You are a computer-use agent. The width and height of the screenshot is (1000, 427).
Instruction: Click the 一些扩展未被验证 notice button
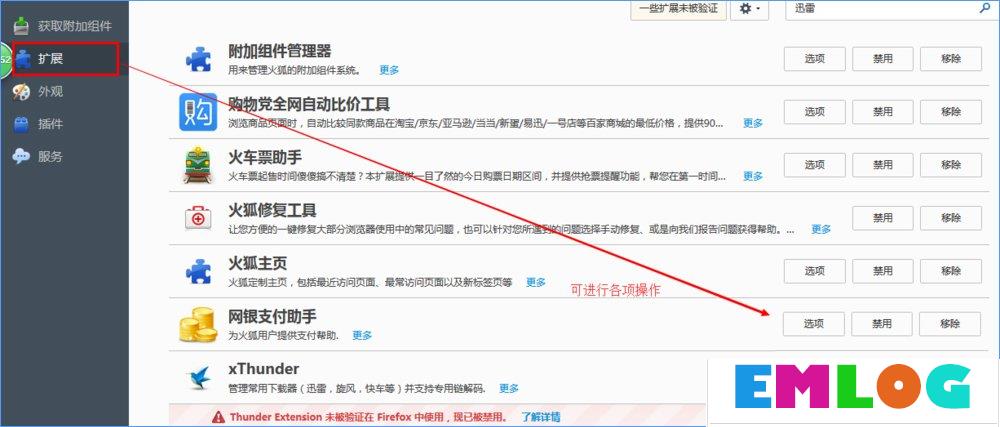[679, 9]
